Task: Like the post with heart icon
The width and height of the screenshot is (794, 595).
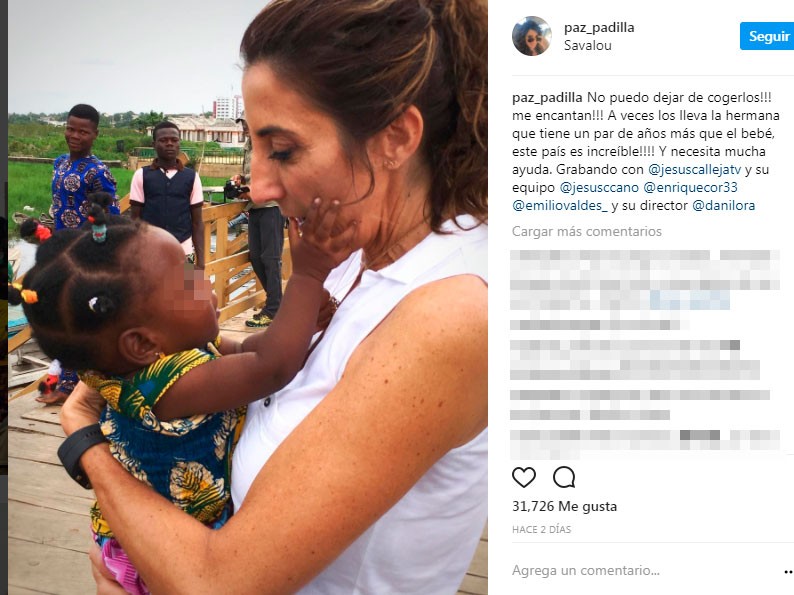Action: pyautogui.click(x=524, y=478)
